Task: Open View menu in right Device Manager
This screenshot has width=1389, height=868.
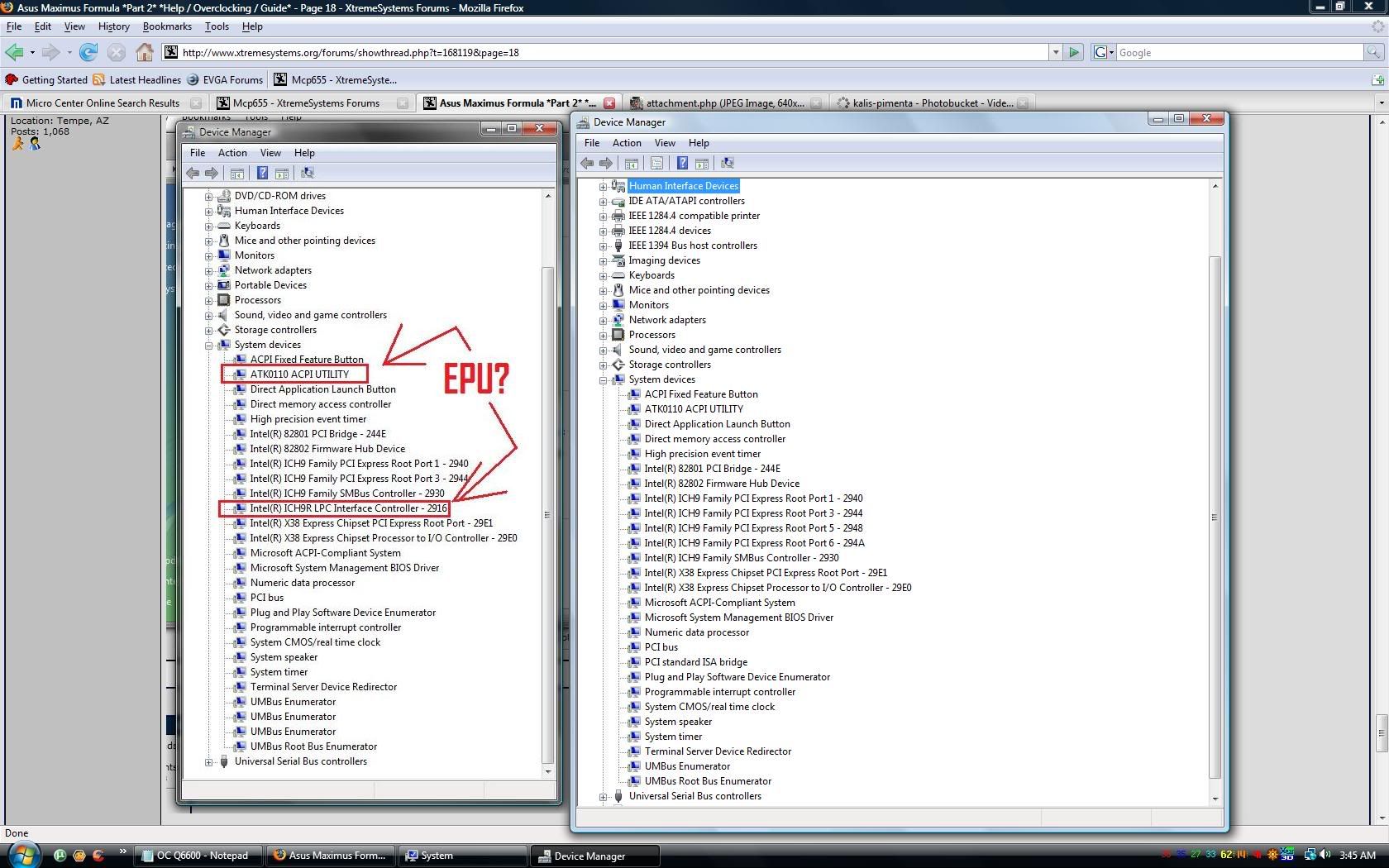Action: tap(665, 143)
